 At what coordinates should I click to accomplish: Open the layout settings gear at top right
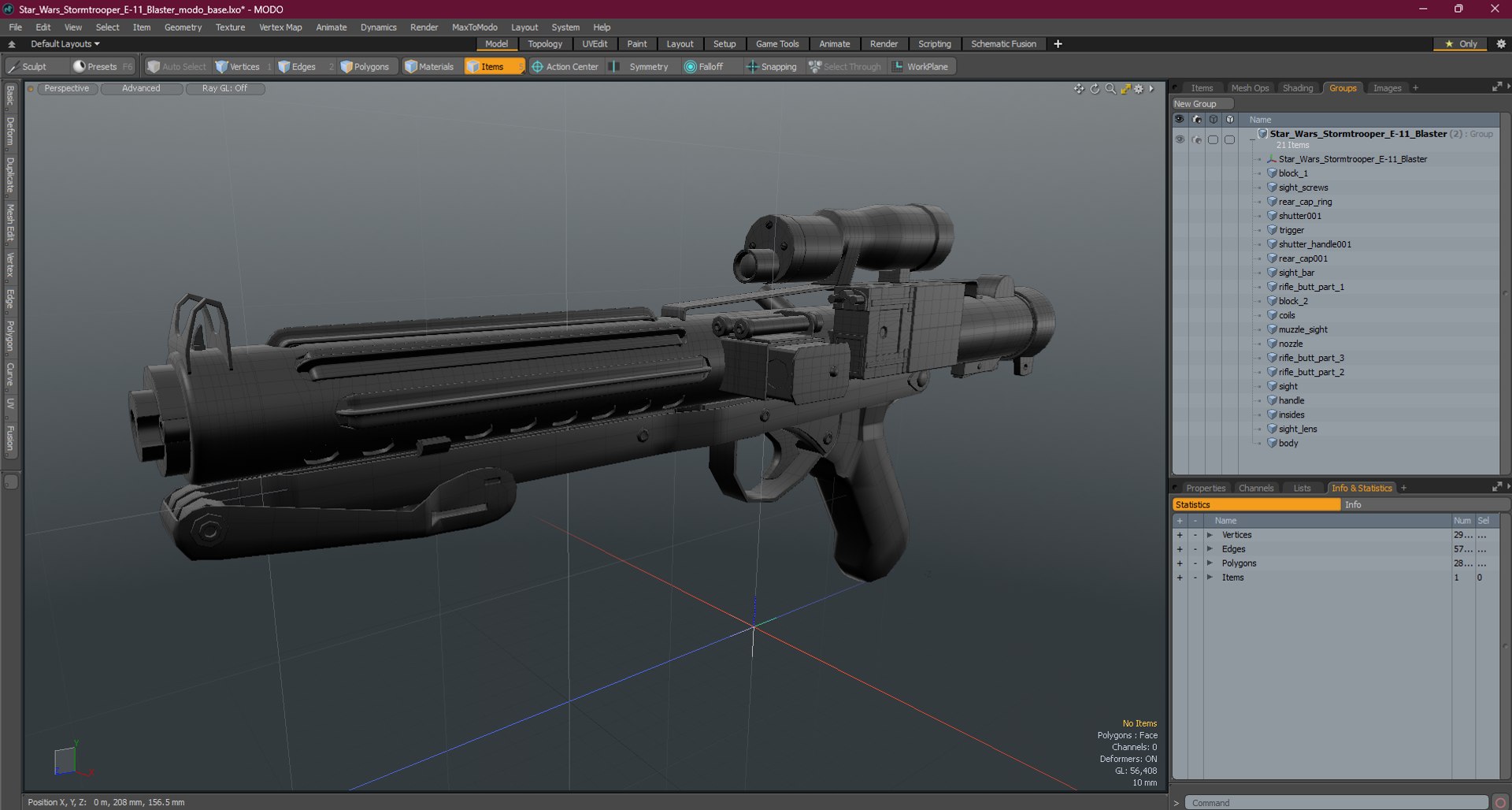(1501, 44)
